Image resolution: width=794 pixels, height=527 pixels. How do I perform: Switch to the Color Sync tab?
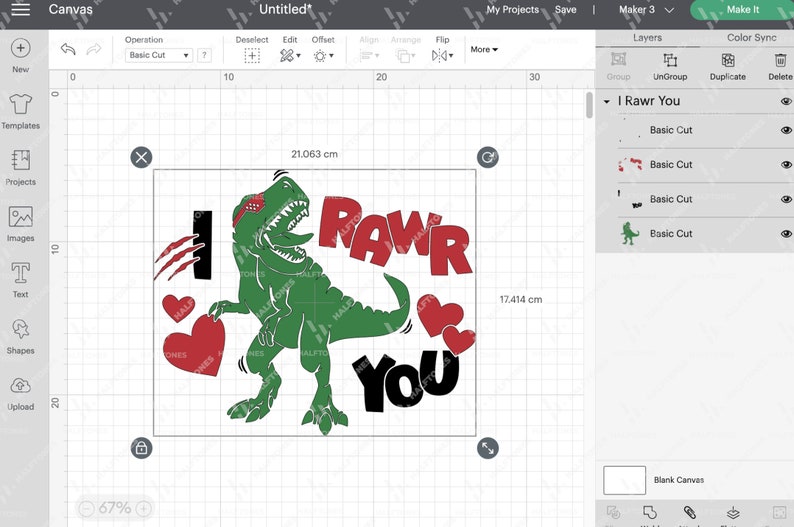click(x=751, y=37)
